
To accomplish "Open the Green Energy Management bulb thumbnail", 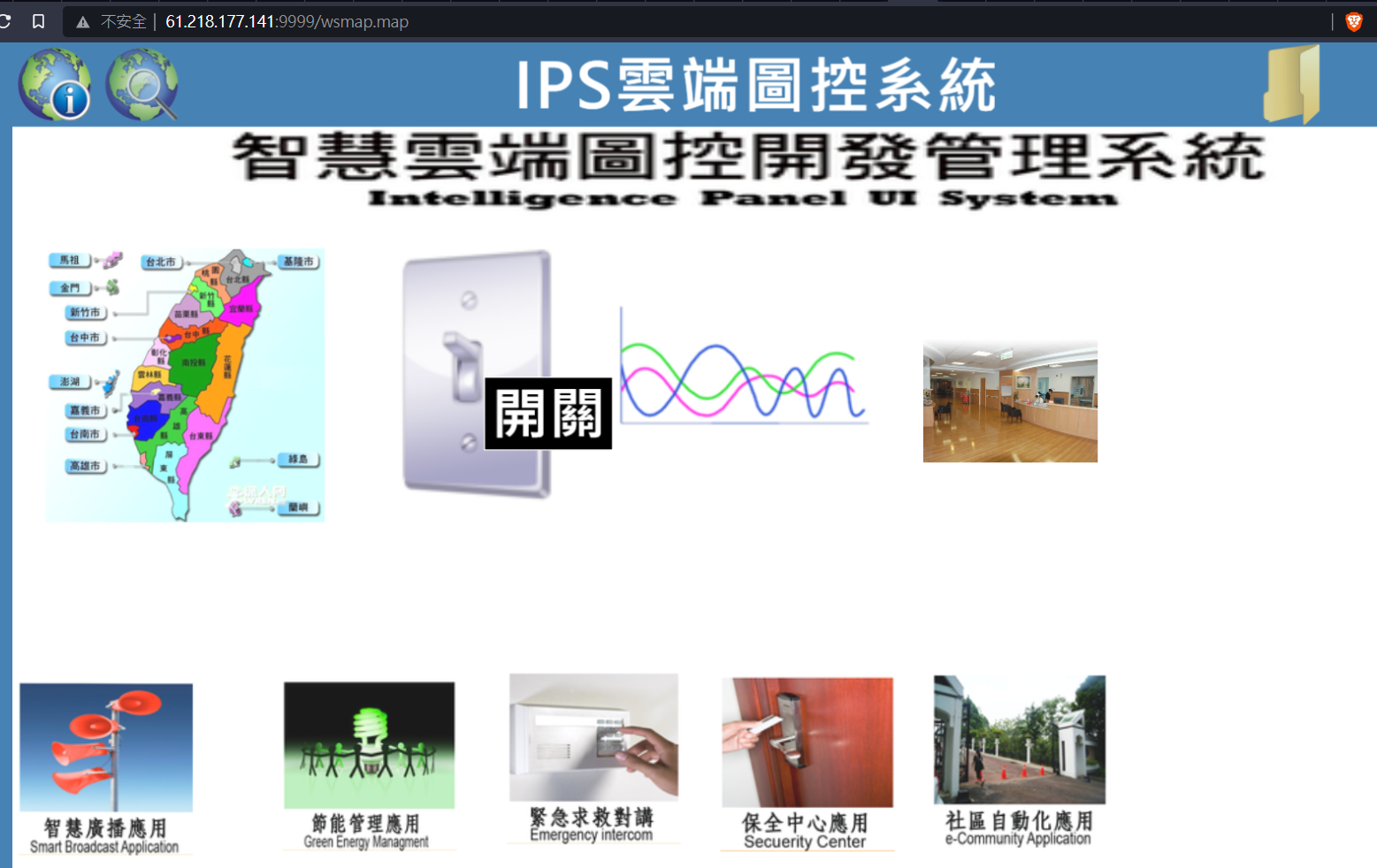I will tap(370, 745).
